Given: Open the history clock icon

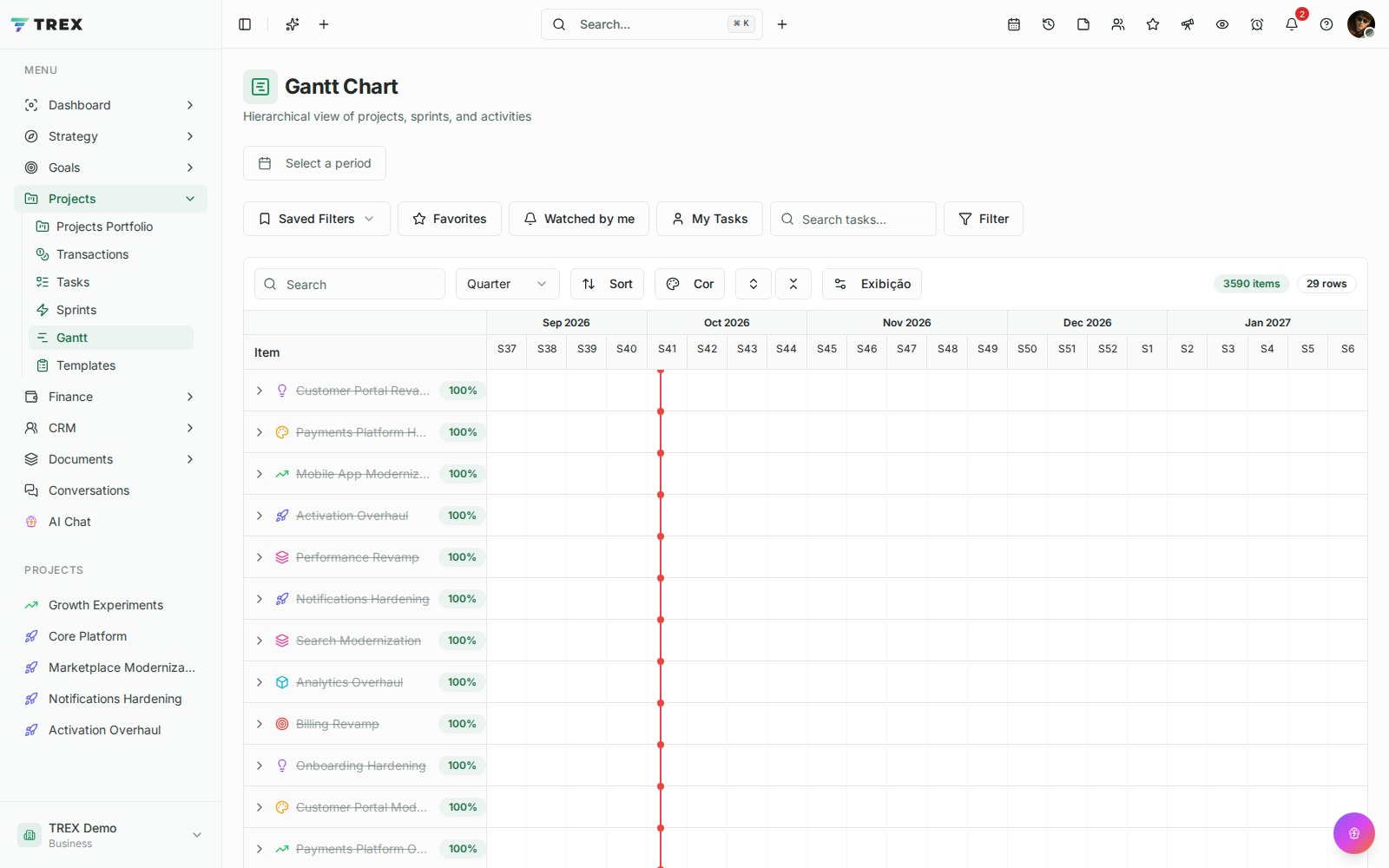Looking at the screenshot, I should click(x=1049, y=24).
